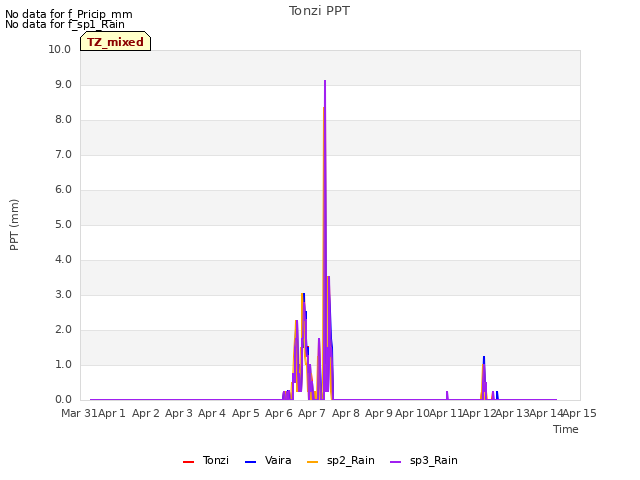
Task: Click the Apr 14 x-axis tick label
Action: click(546, 413)
